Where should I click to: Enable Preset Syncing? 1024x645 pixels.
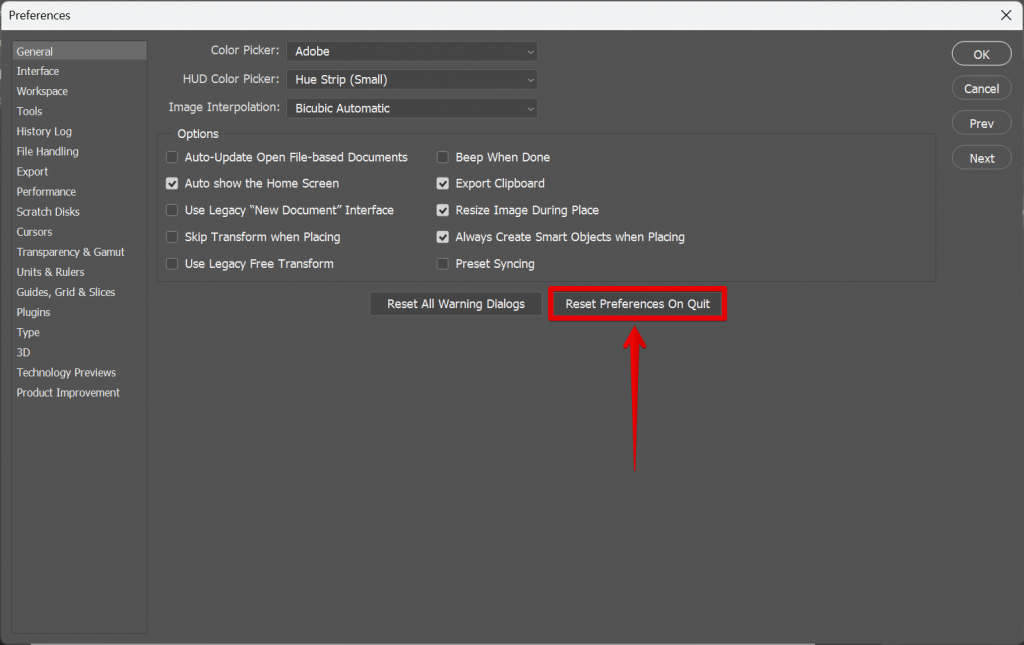pos(442,263)
